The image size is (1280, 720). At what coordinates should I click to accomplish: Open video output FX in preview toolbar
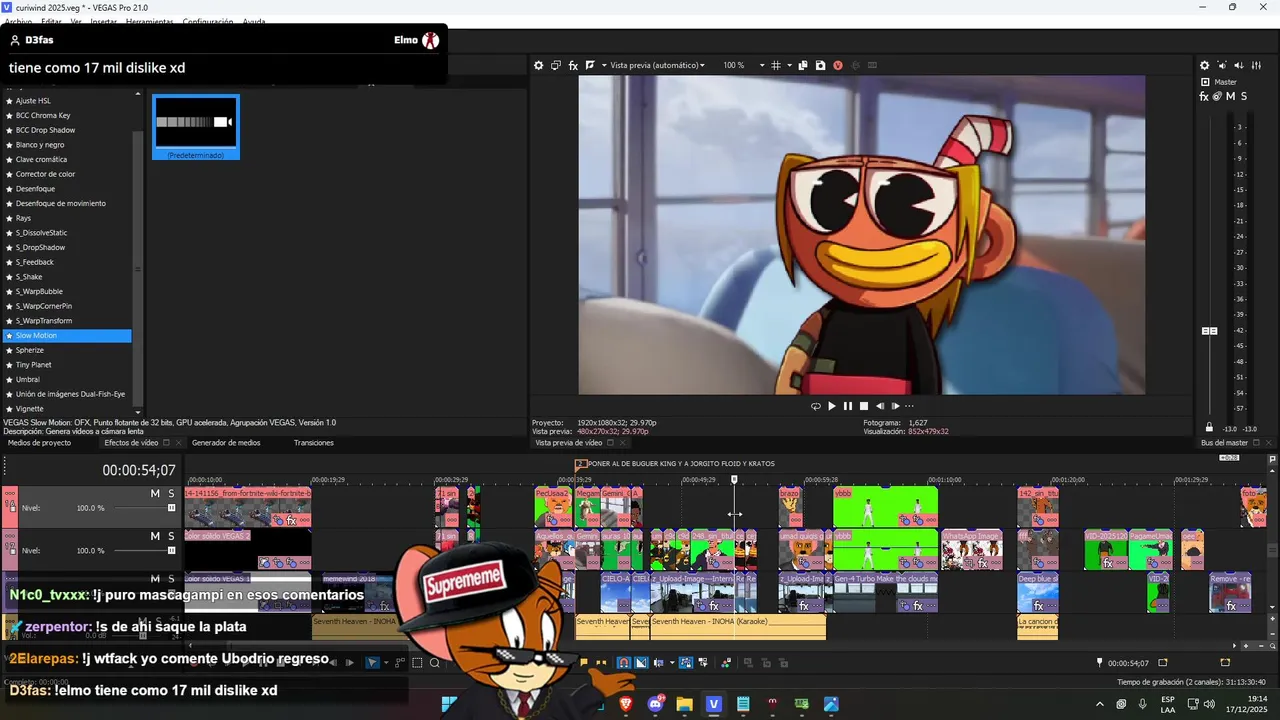574,65
